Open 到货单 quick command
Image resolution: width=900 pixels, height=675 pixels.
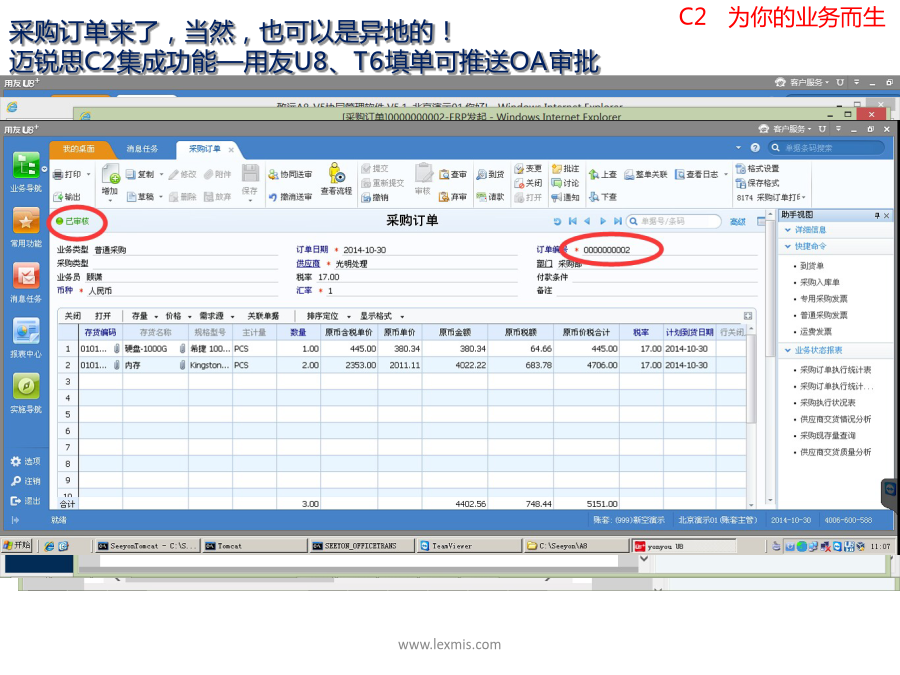(x=812, y=266)
